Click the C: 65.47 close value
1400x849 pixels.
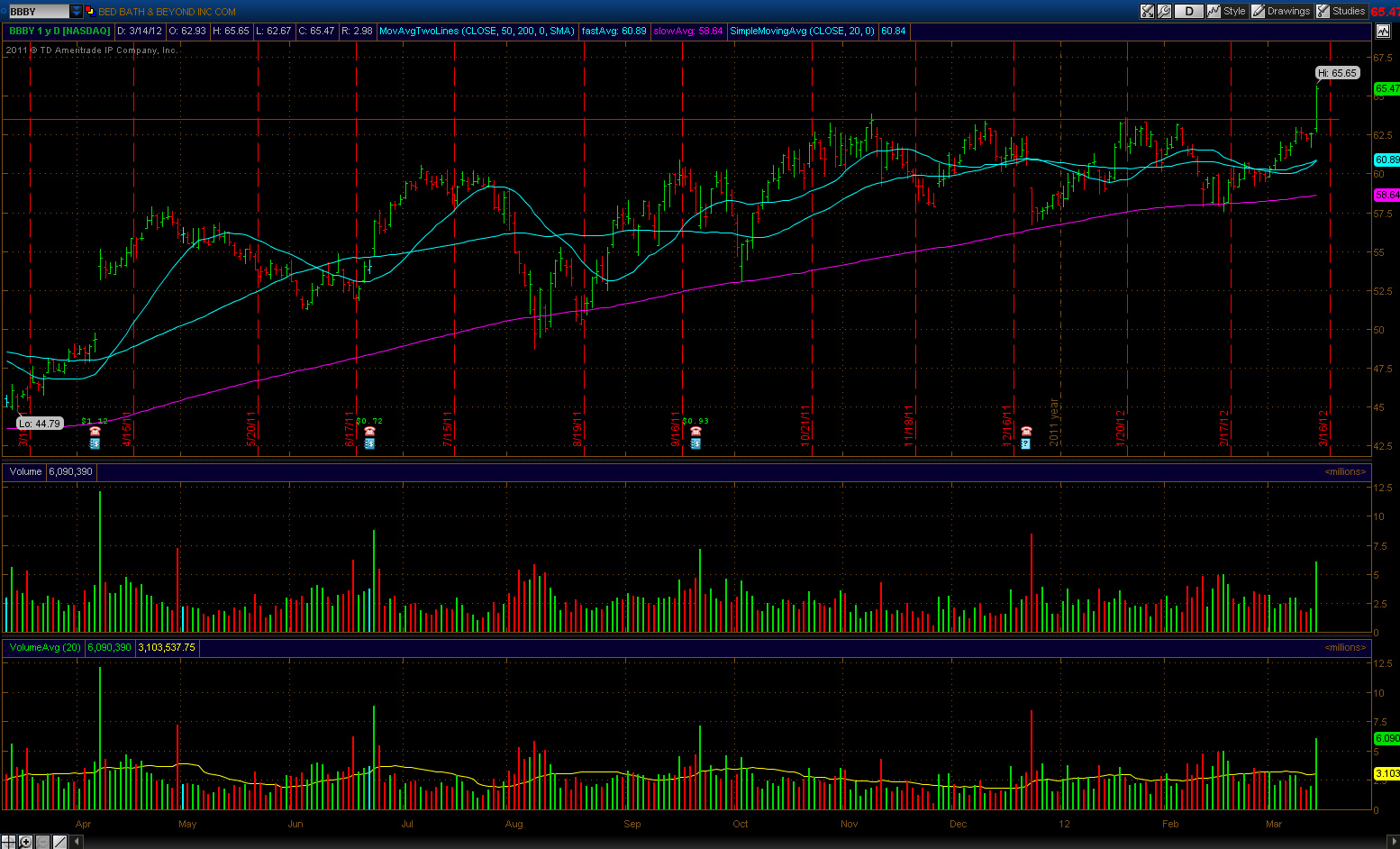pyautogui.click(x=316, y=31)
